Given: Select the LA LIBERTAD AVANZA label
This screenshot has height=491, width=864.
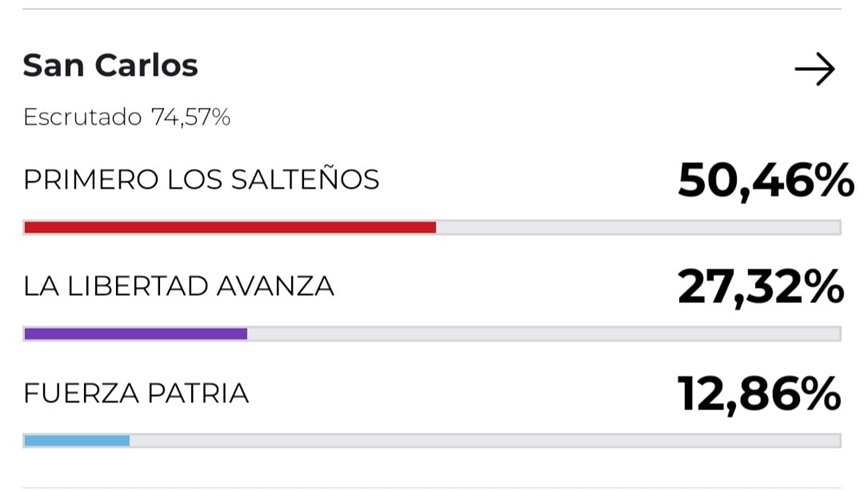Looking at the screenshot, I should [x=178, y=287].
